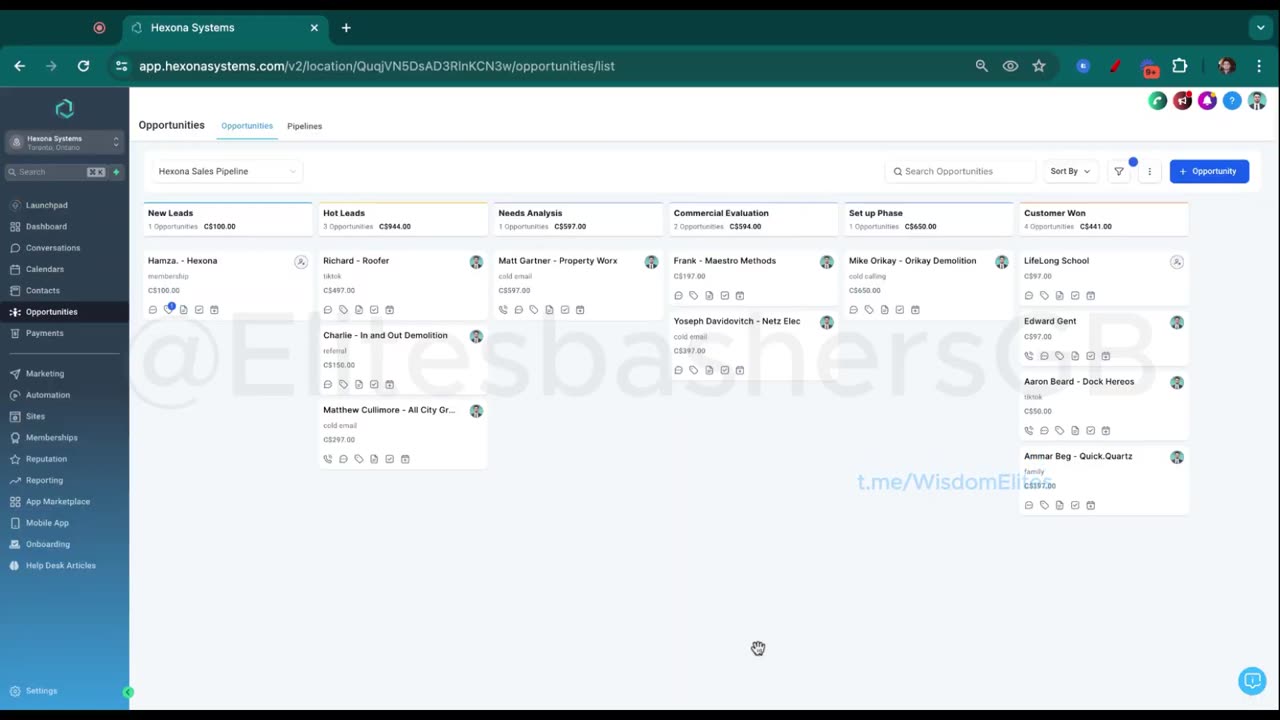Click the Search Opportunities field
The image size is (1280, 720).
[x=960, y=171]
